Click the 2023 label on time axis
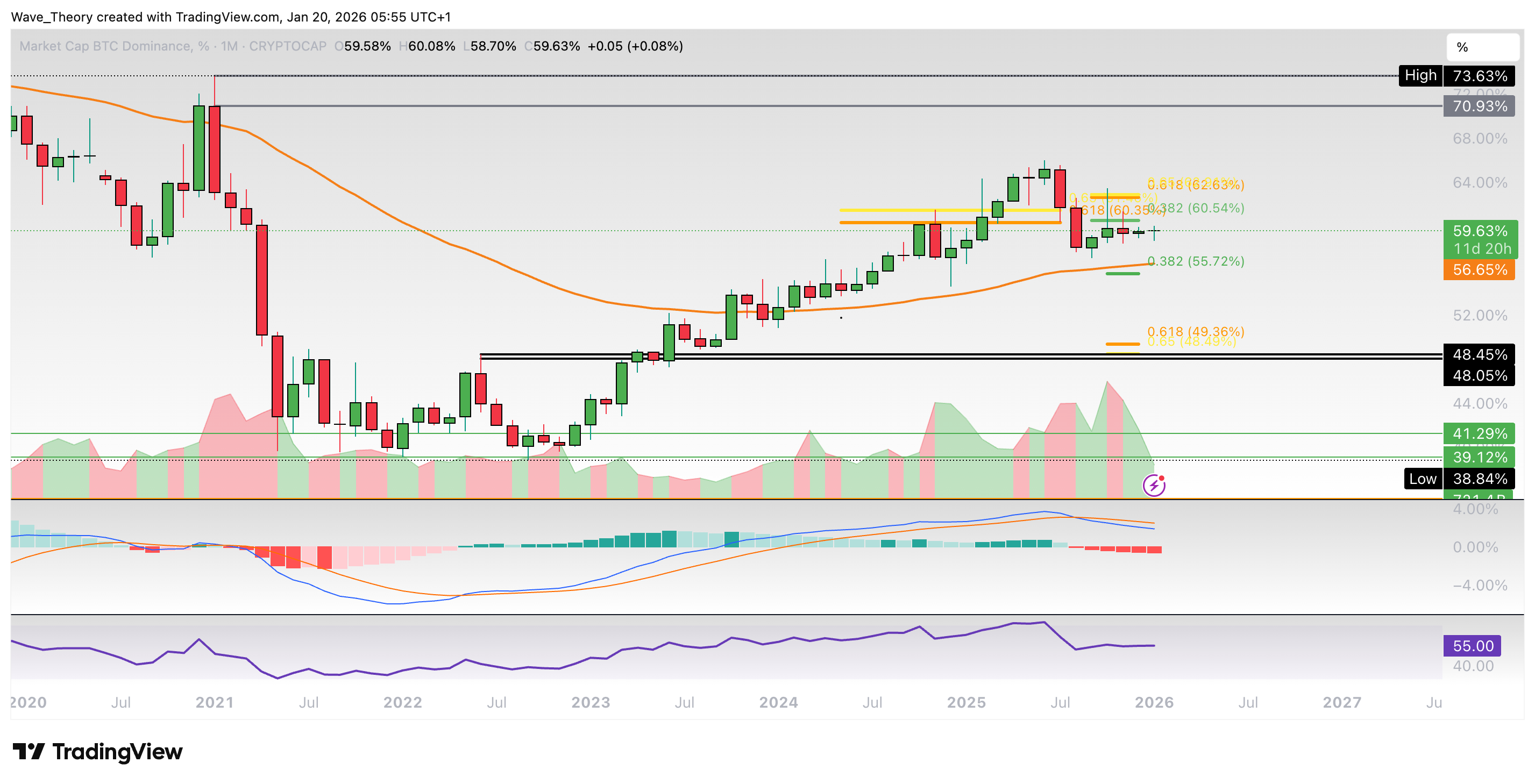This screenshot has width=1535, height=784. (590, 703)
